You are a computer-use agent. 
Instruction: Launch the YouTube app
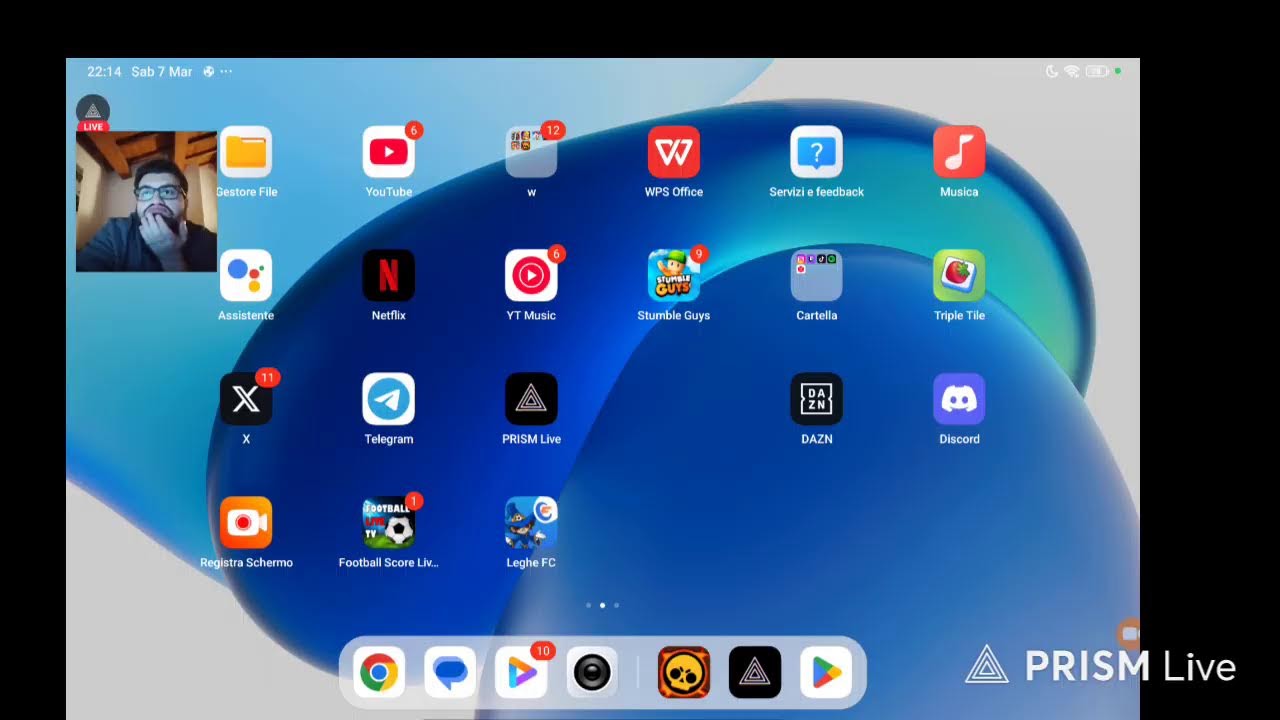click(x=389, y=152)
